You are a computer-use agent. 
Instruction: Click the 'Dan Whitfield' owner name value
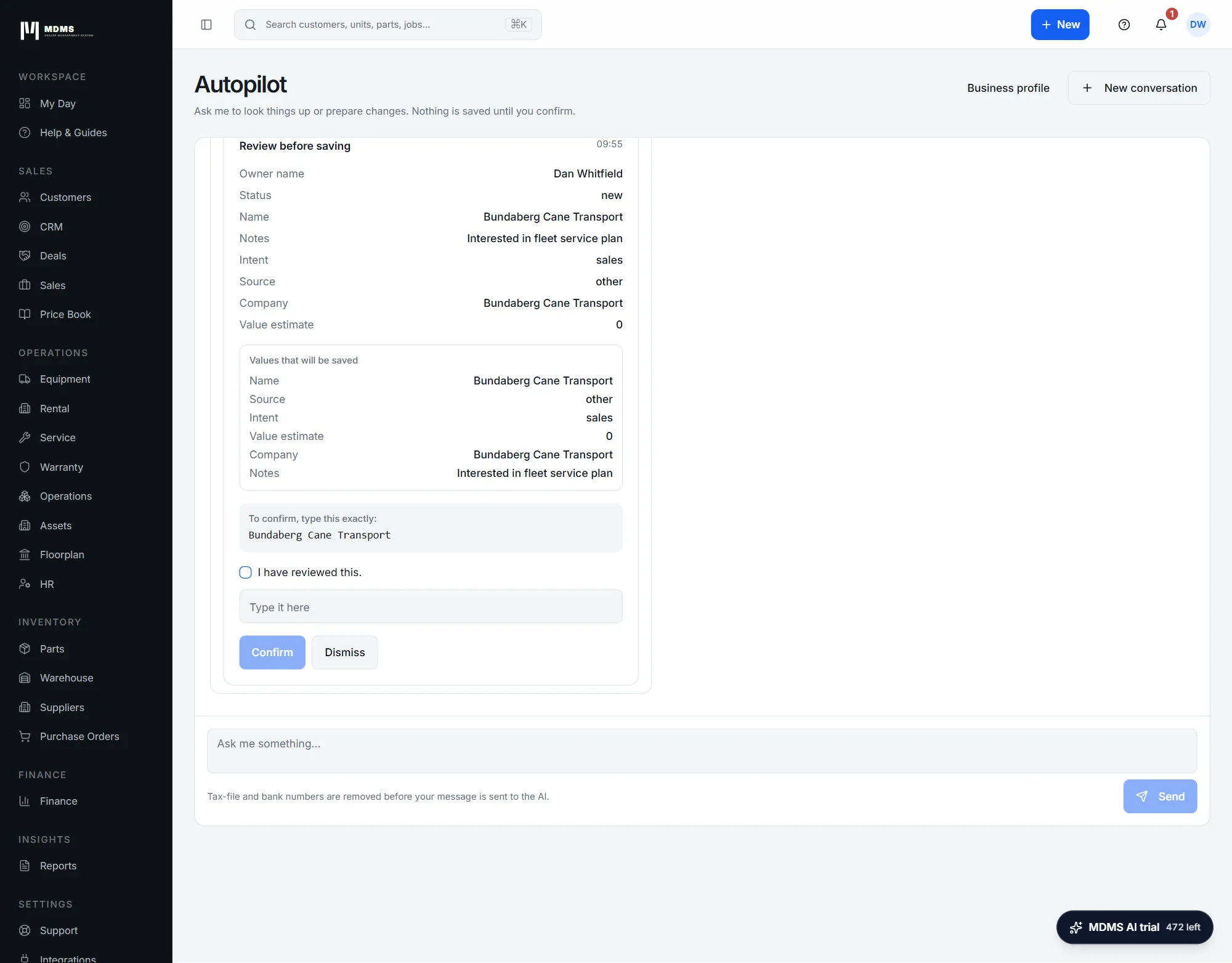(588, 174)
